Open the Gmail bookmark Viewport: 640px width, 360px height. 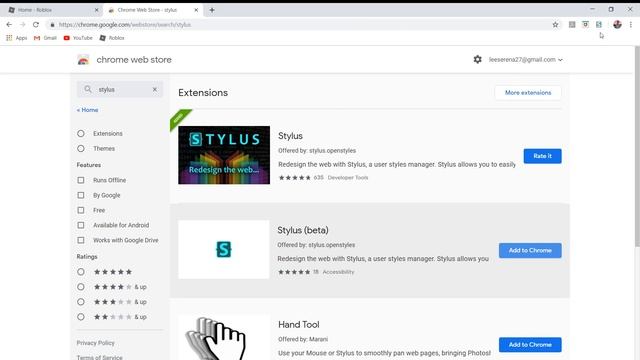[45, 38]
